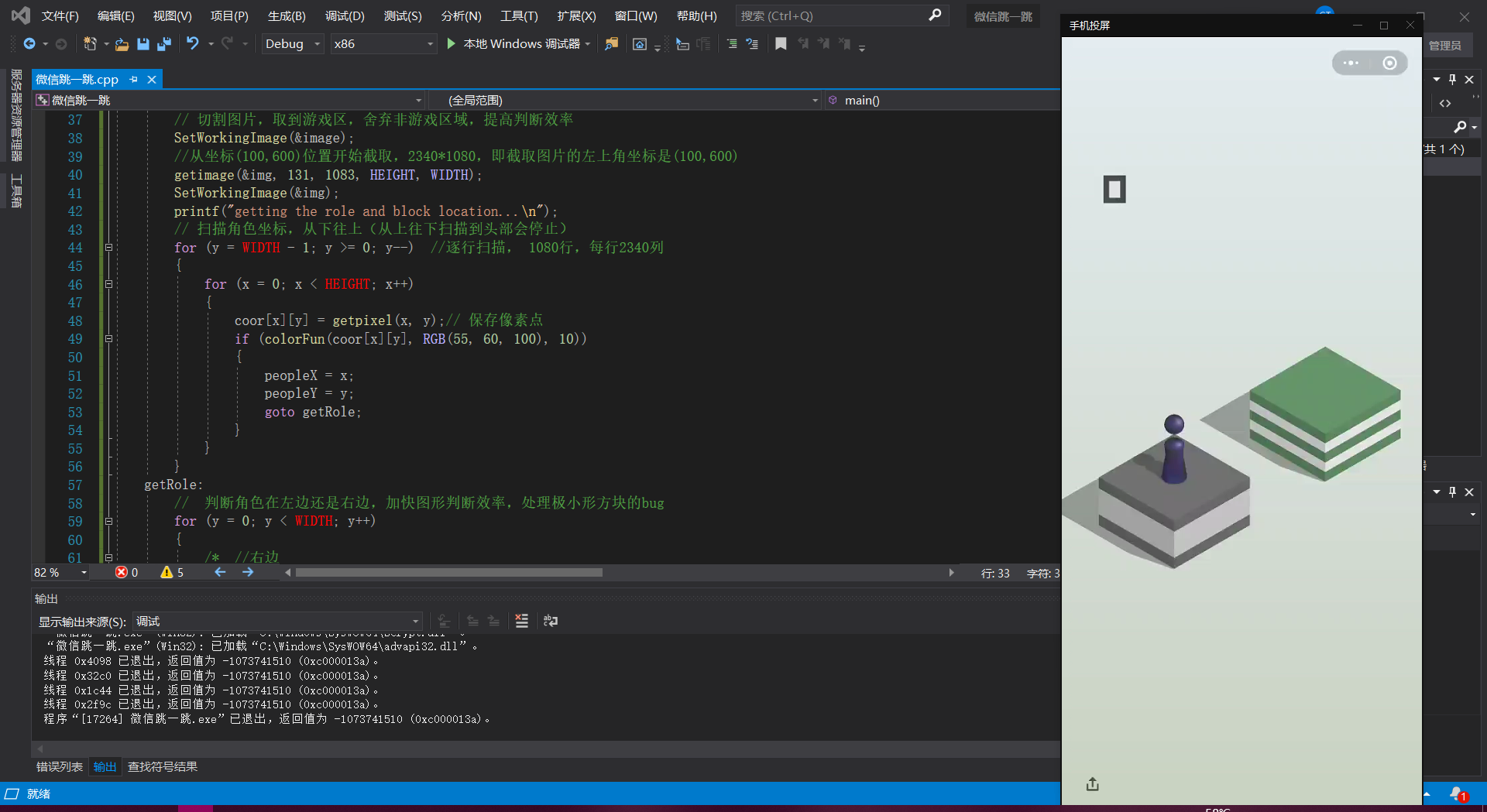This screenshot has width=1487, height=812.
Task: Open the 视图(V) menu
Action: coord(172,15)
